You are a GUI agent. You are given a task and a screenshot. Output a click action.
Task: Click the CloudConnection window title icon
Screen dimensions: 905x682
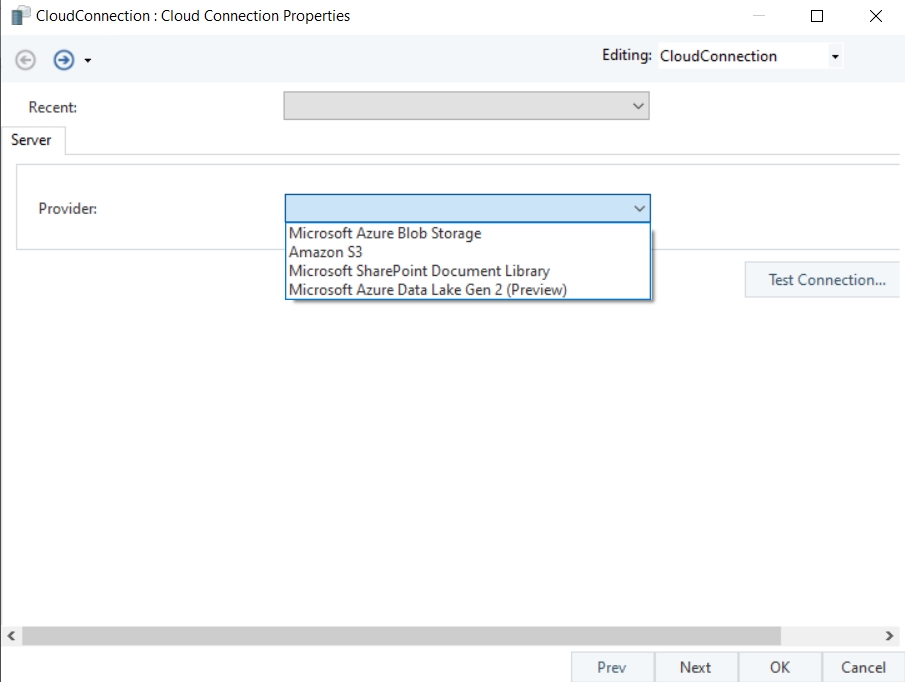tap(20, 16)
